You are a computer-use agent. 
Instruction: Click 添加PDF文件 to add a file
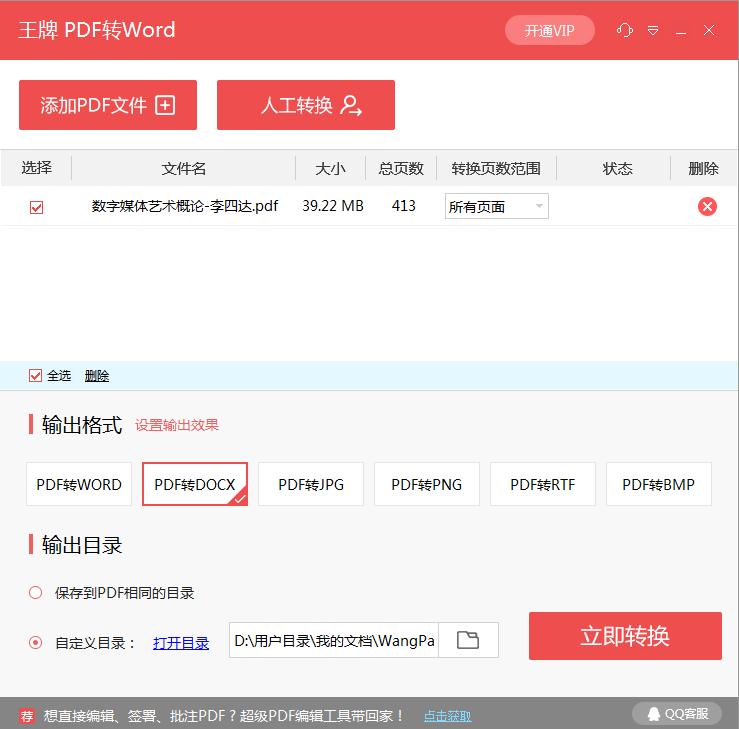coord(108,105)
